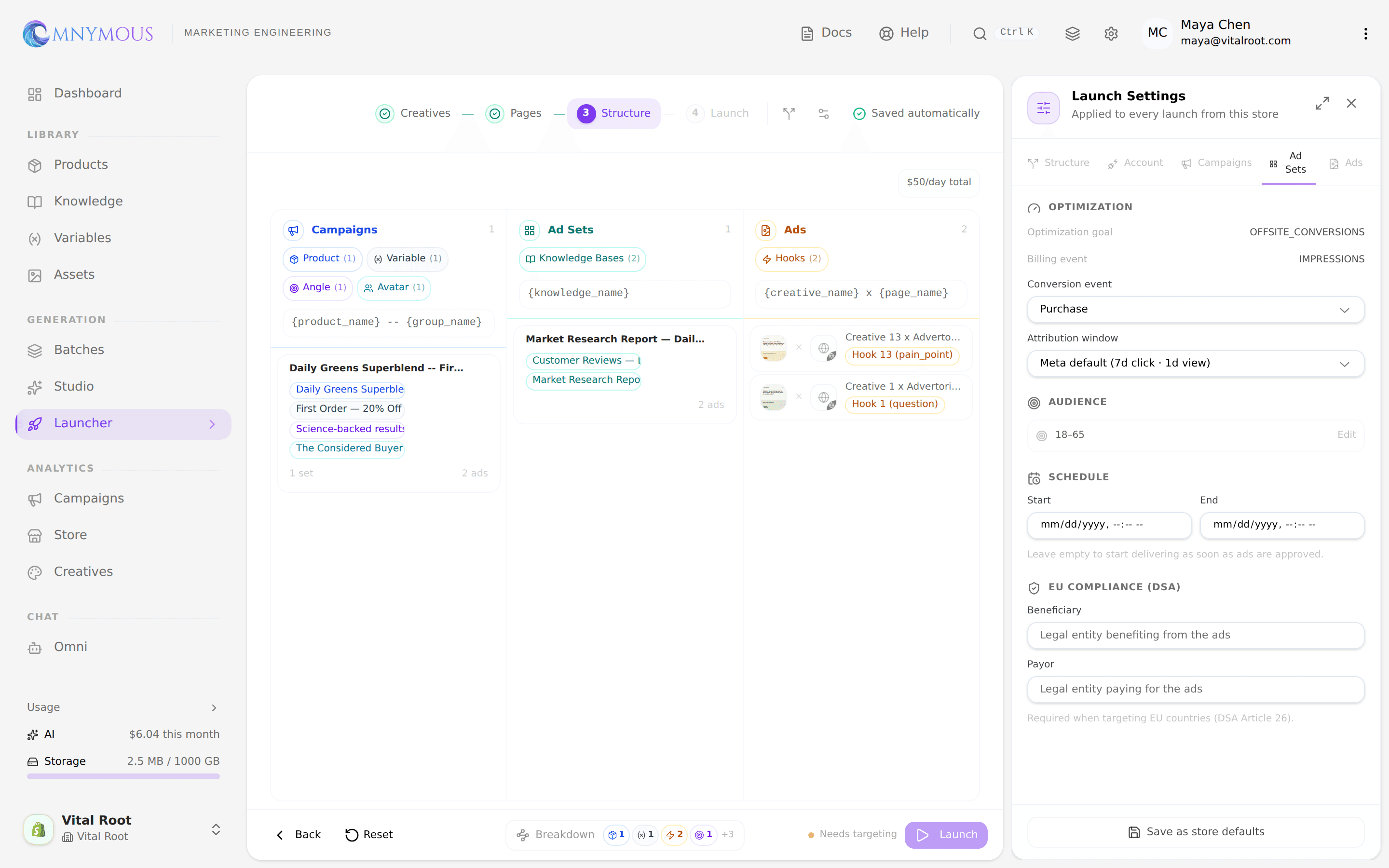Image resolution: width=1389 pixels, height=868 pixels.
Task: Click the search magnifier icon
Action: (x=980, y=33)
